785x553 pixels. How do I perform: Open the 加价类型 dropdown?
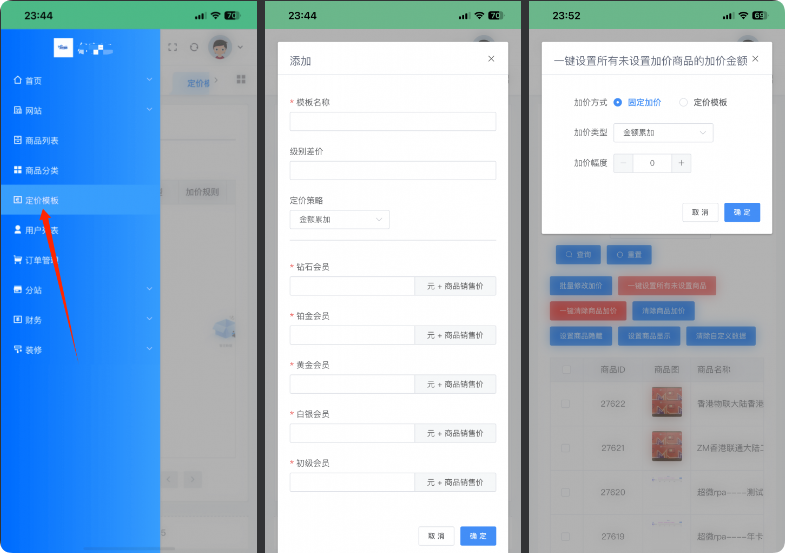(x=663, y=132)
